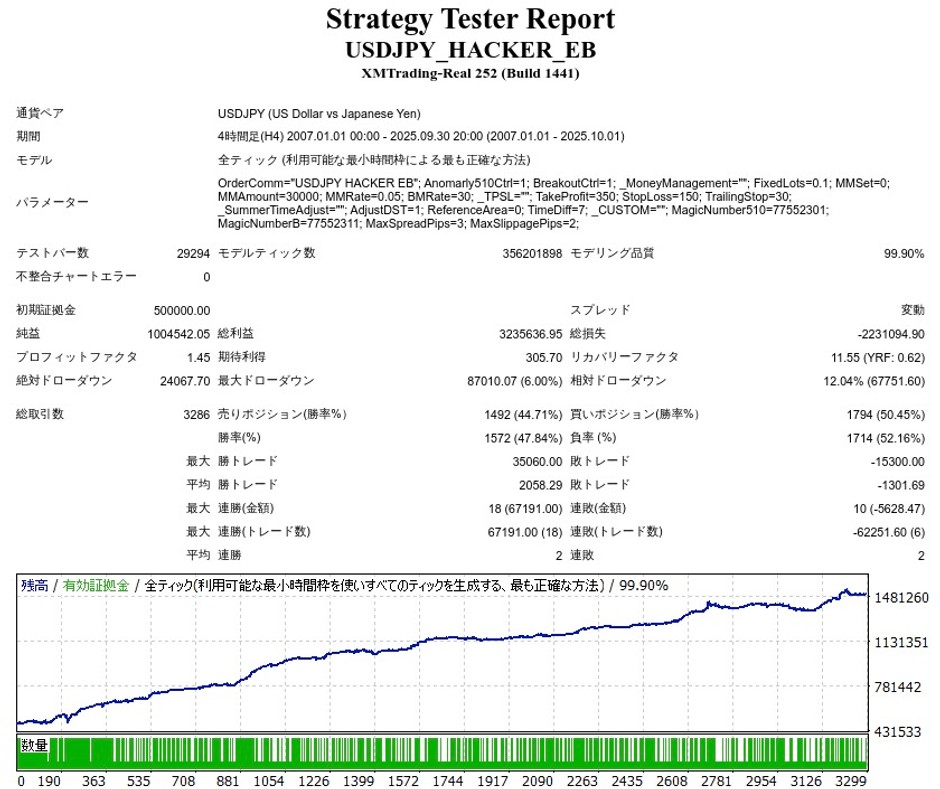Click the USDJPY (US Dollar vs Japanese Yen) value
Screen dimensions: 940x789
(x=319, y=114)
